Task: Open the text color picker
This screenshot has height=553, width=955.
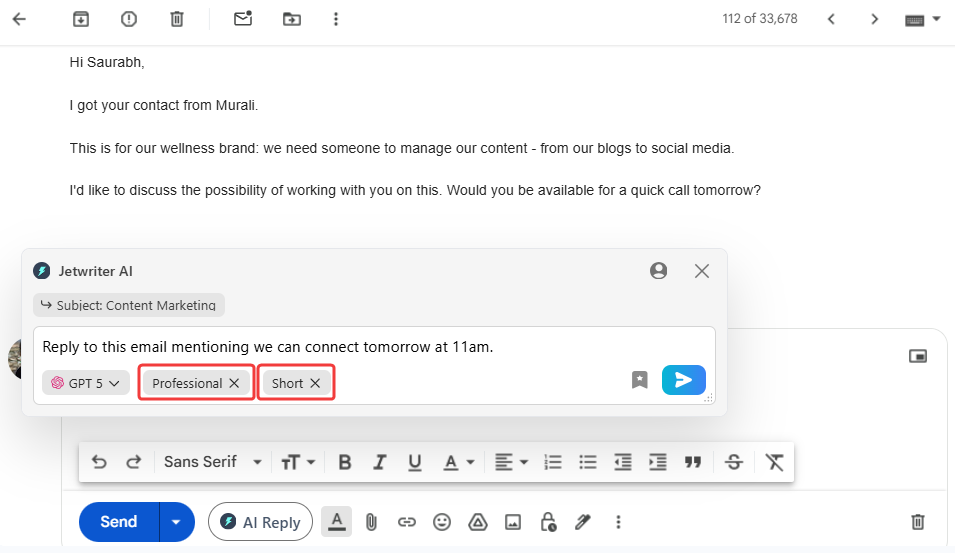Action: pyautogui.click(x=458, y=462)
